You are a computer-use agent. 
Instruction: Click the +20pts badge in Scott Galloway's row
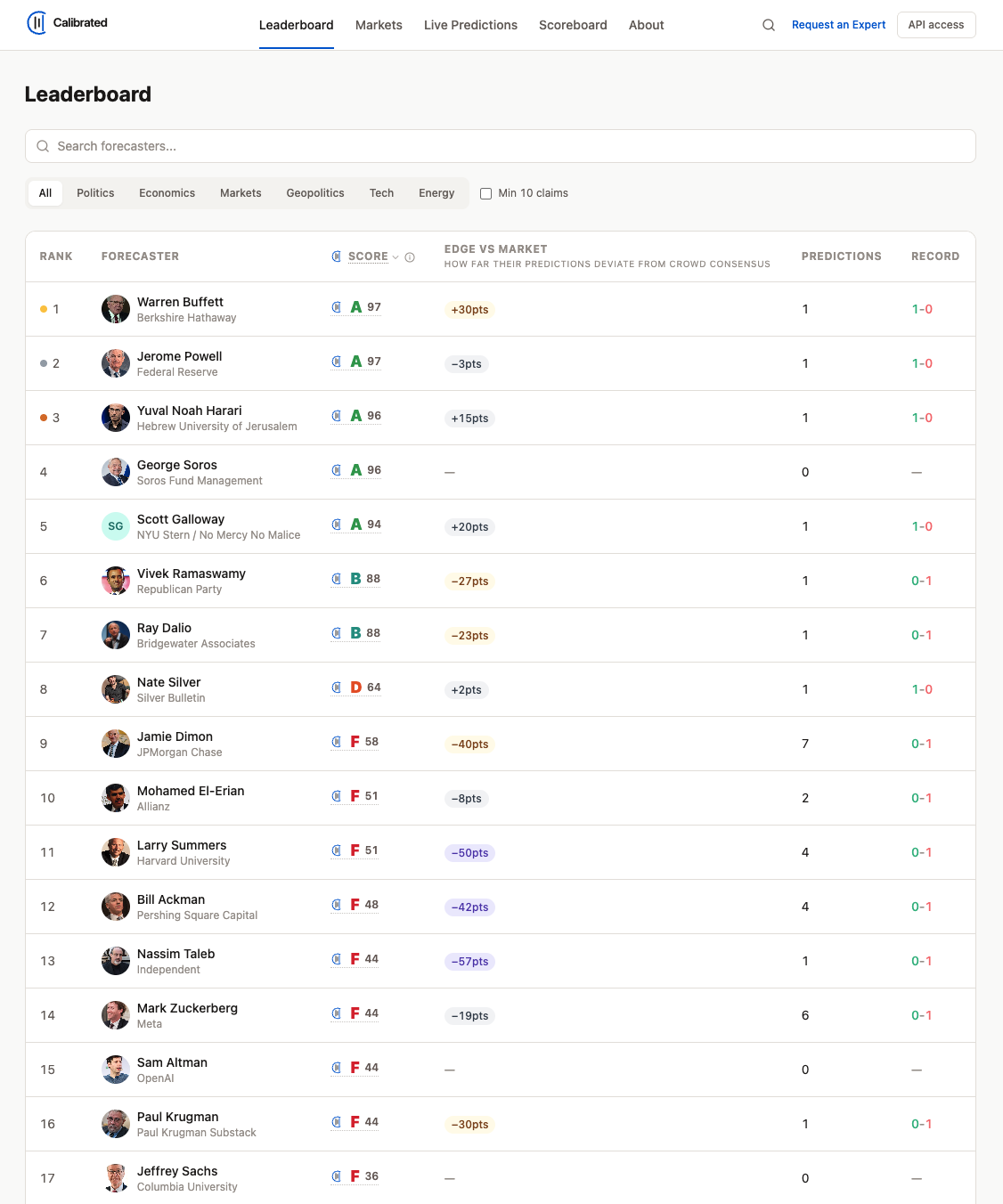[x=469, y=527]
